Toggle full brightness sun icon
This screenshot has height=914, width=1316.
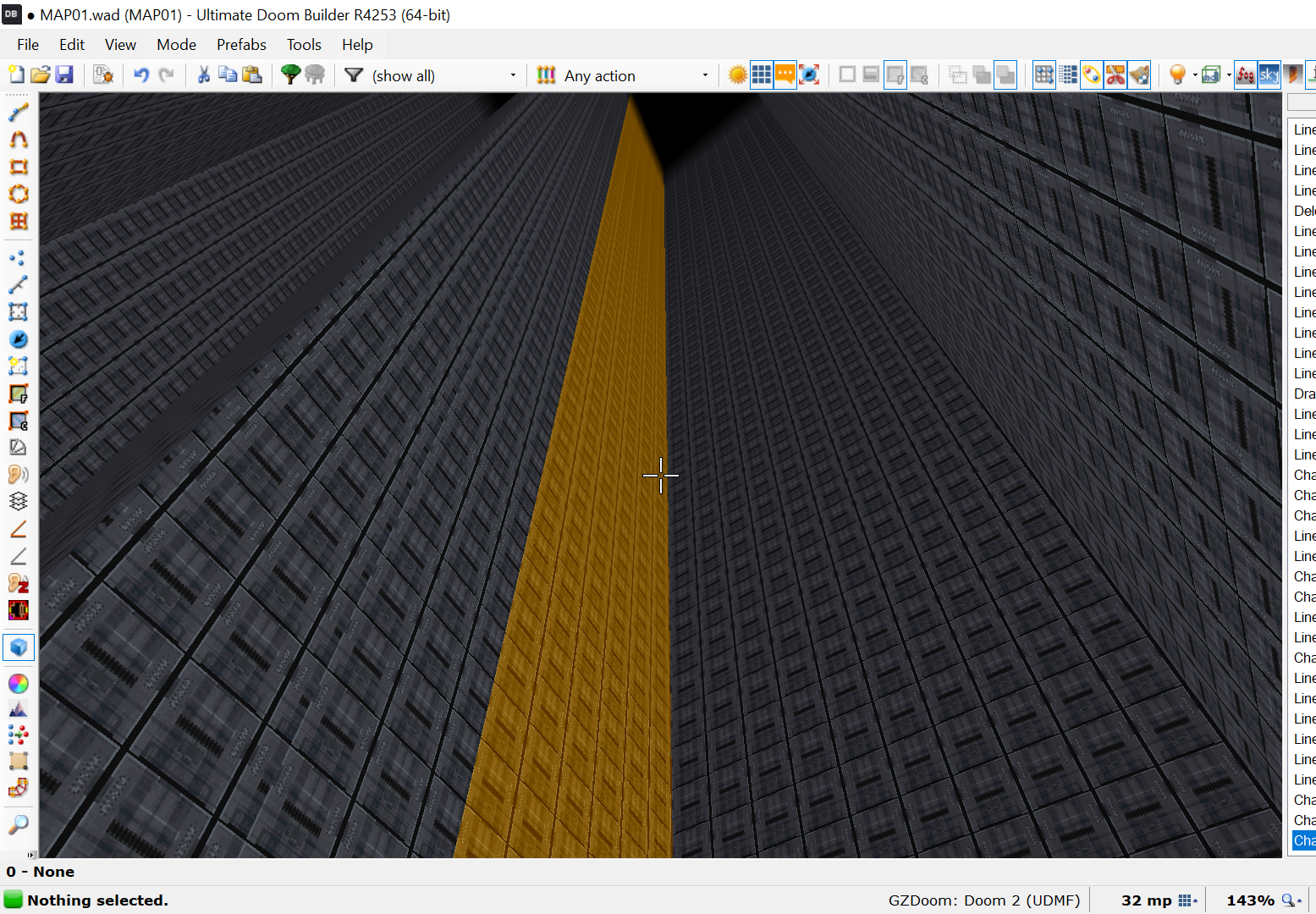click(x=737, y=75)
